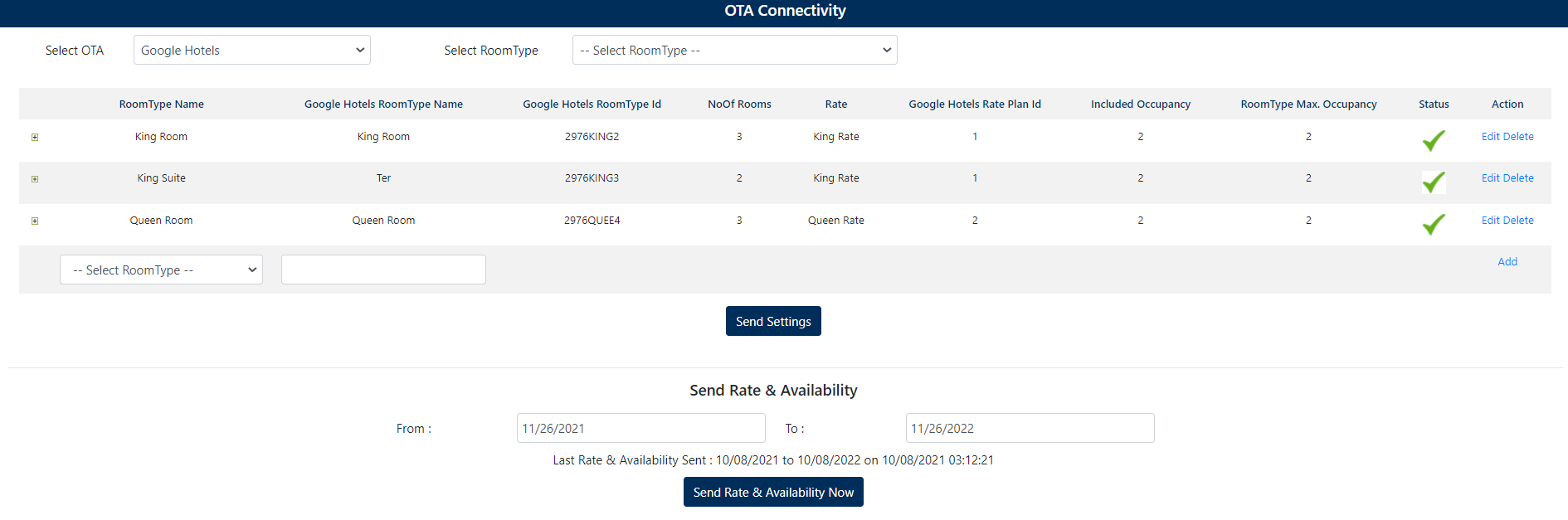This screenshot has height=520, width=1568.
Task: Focus the From date field
Action: pos(640,429)
